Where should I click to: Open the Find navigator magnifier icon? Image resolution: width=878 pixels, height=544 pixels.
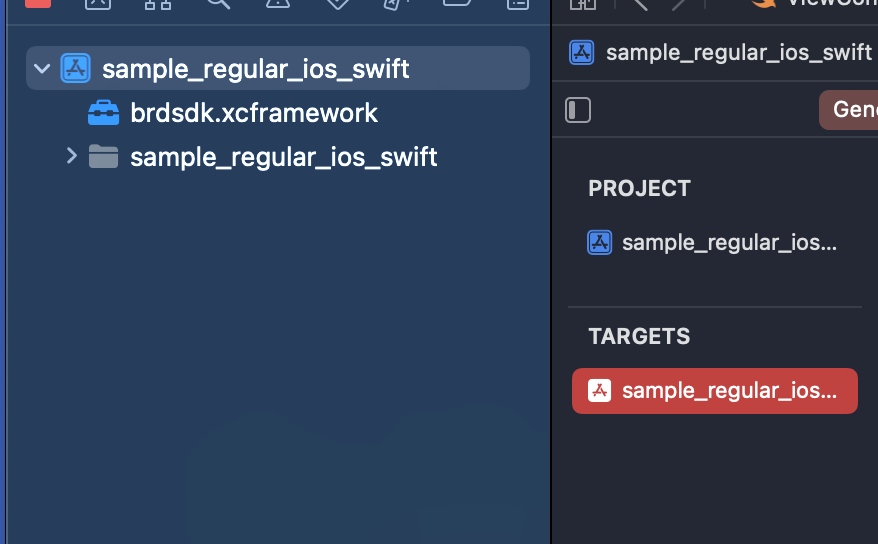coord(218,3)
